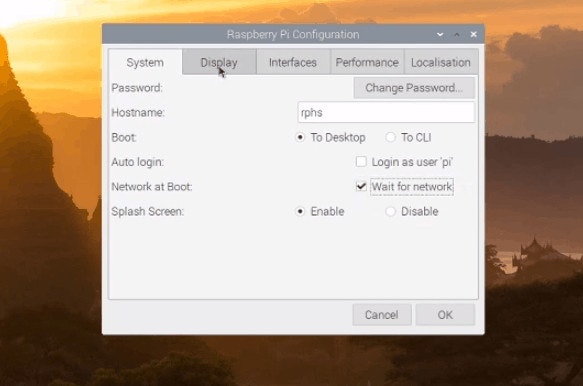Click the Password label
This screenshot has width=583, height=386.
(137, 88)
